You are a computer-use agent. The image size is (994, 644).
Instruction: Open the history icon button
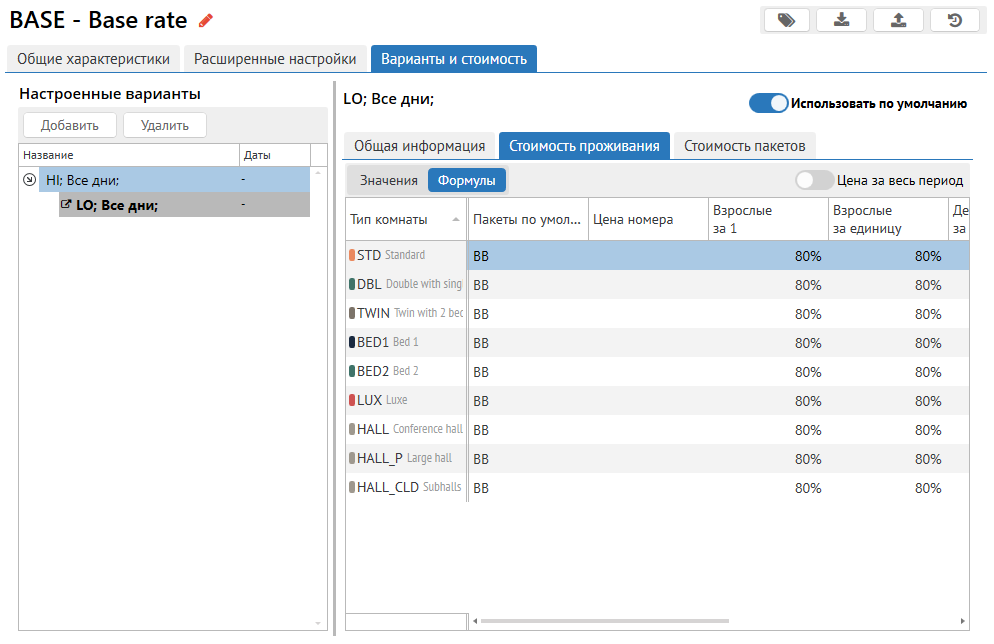pos(954,20)
